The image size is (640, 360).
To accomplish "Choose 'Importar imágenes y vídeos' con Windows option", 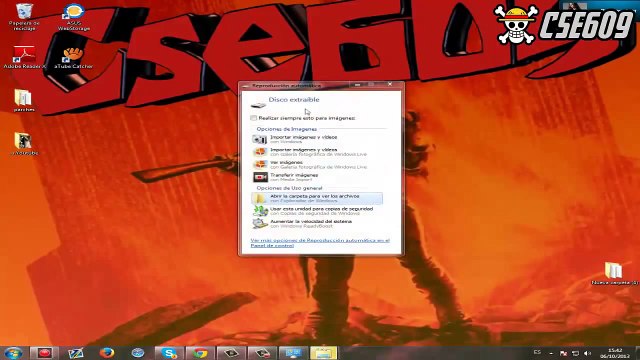I will pos(317,139).
